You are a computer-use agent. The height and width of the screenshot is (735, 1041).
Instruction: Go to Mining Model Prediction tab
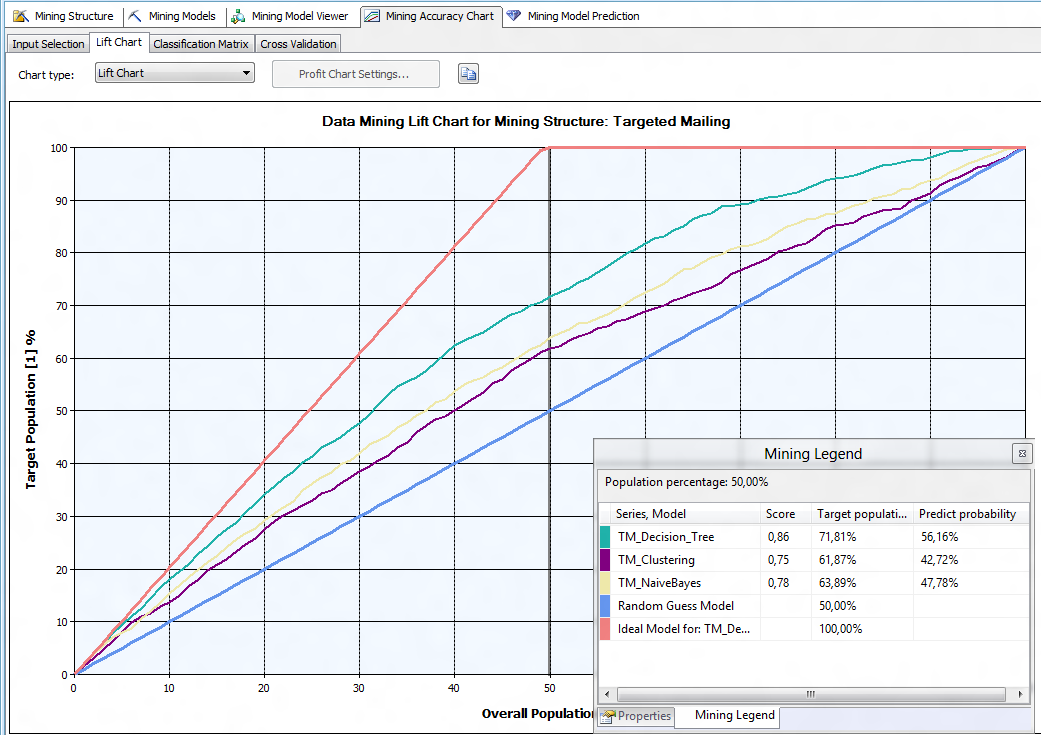[x=574, y=16]
